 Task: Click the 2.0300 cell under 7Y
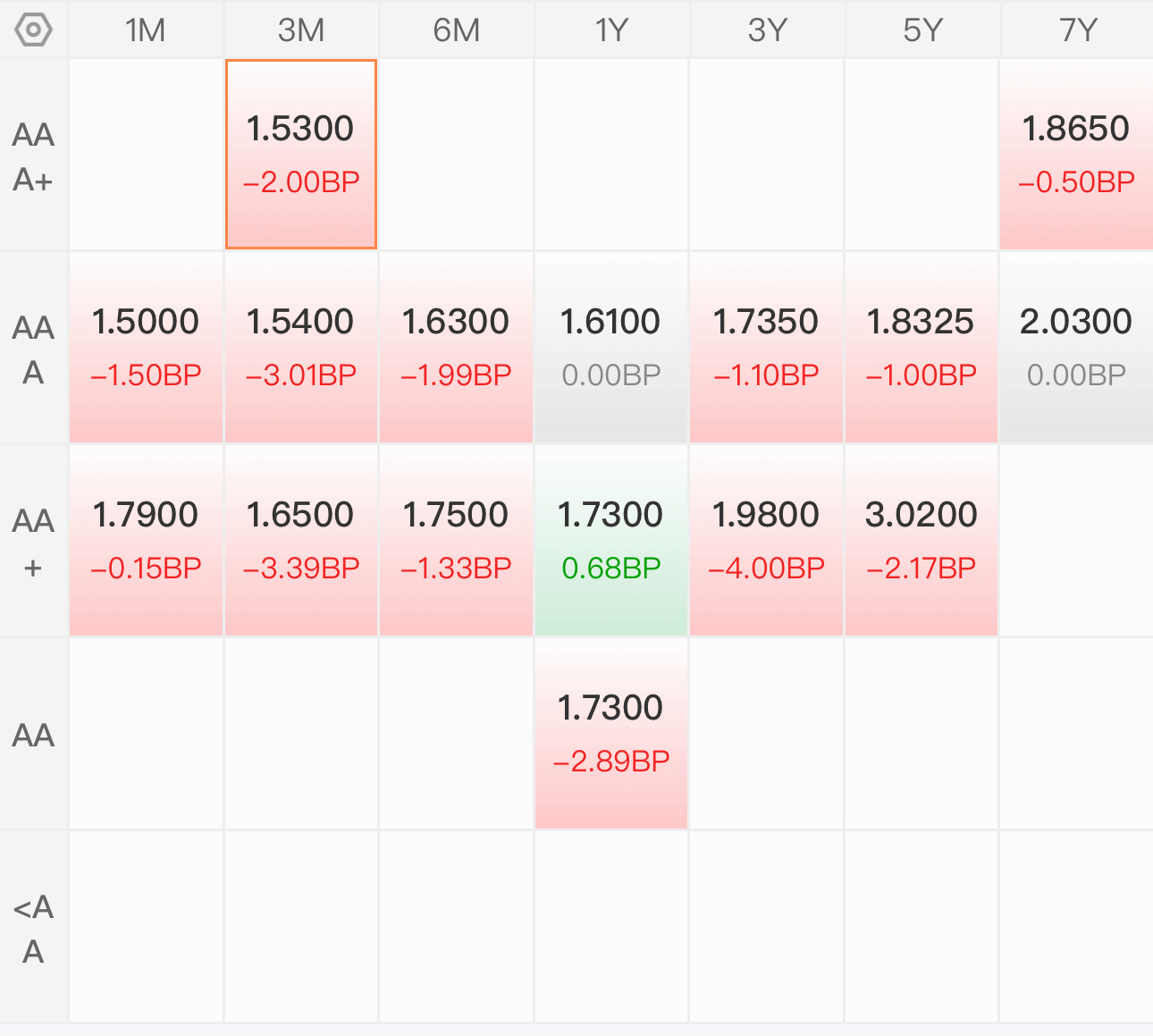1077,348
